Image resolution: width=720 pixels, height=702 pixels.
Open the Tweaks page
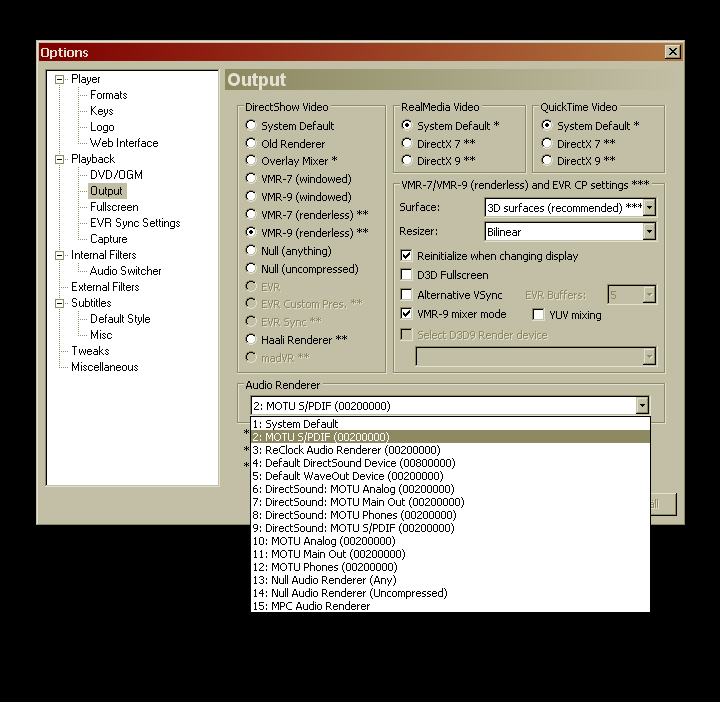click(90, 351)
